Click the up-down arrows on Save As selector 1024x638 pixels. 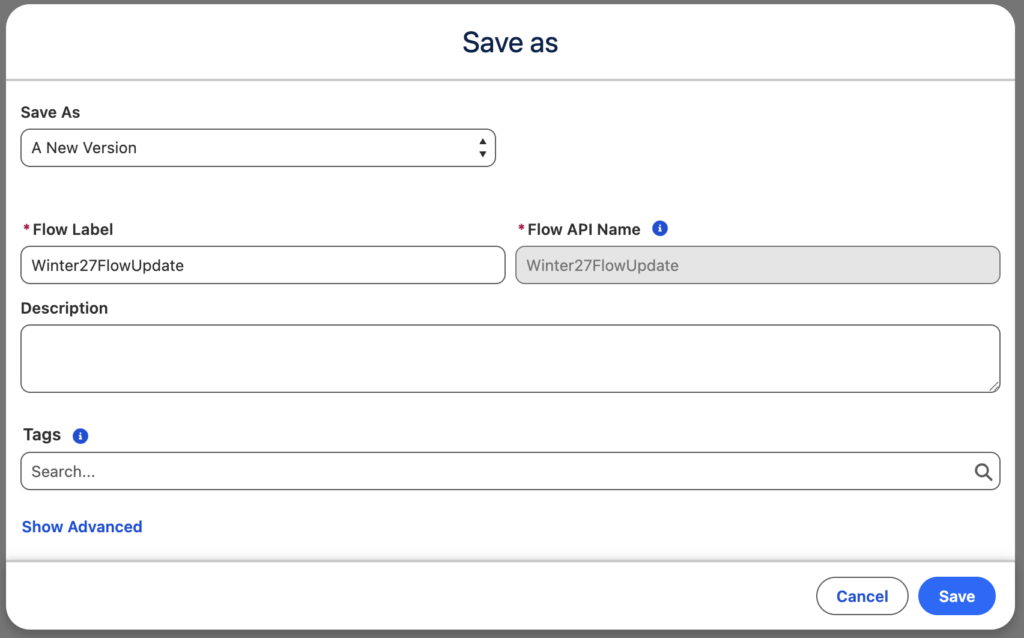[x=482, y=148]
